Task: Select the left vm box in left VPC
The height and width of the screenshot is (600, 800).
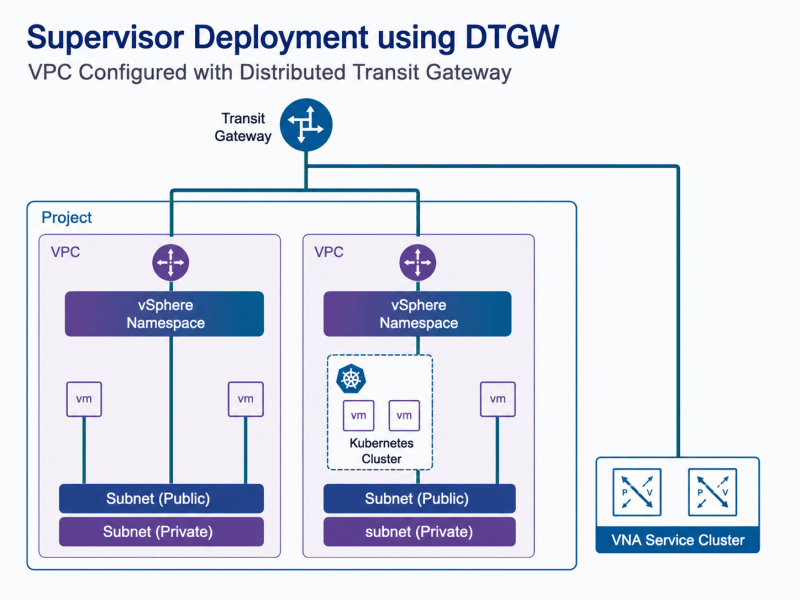Action: click(84, 399)
